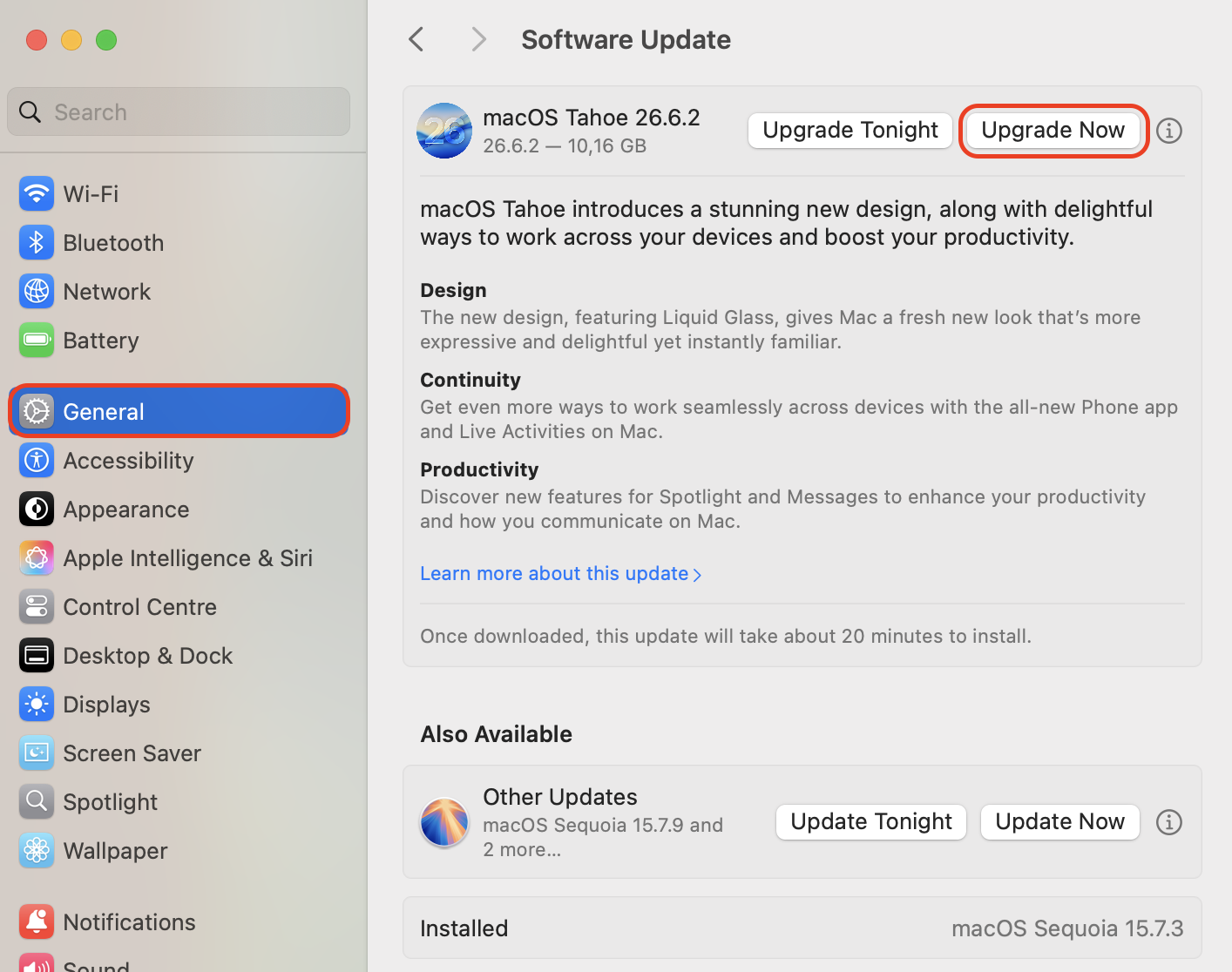This screenshot has height=972, width=1232.
Task: Select Screen Saver label in sidebar
Action: click(x=132, y=753)
